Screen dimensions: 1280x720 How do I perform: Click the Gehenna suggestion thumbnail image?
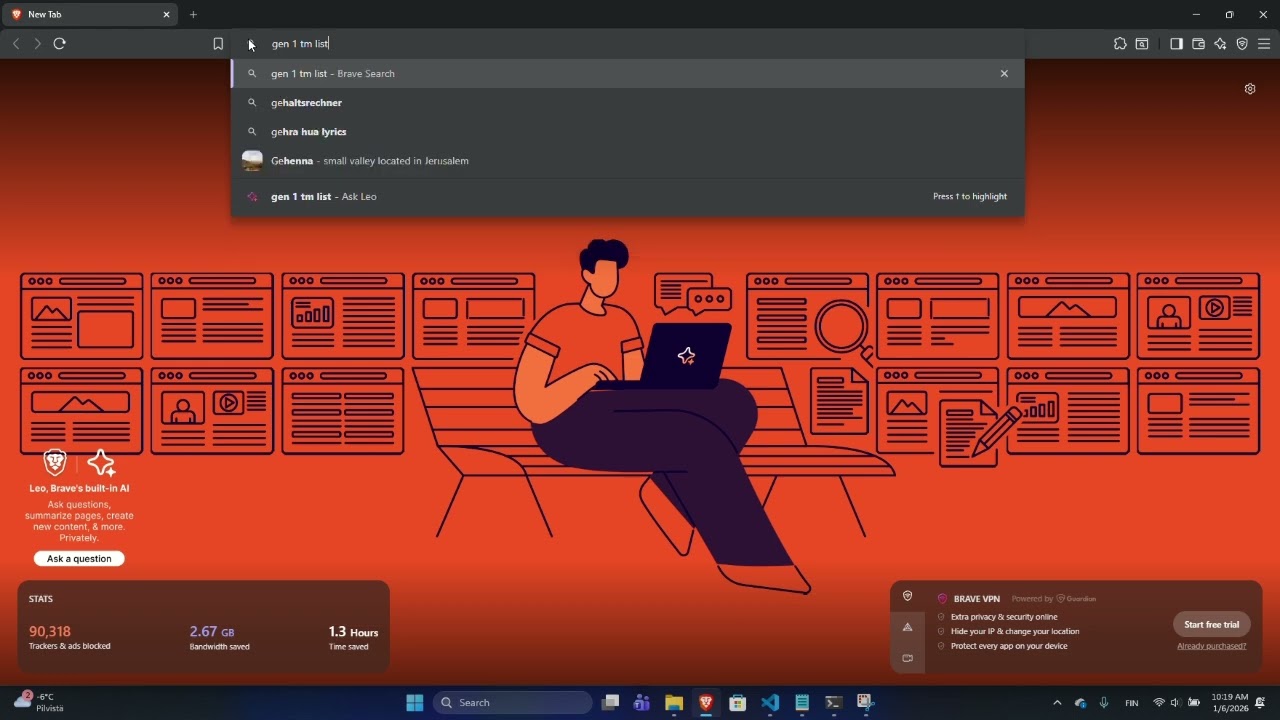tap(252, 161)
